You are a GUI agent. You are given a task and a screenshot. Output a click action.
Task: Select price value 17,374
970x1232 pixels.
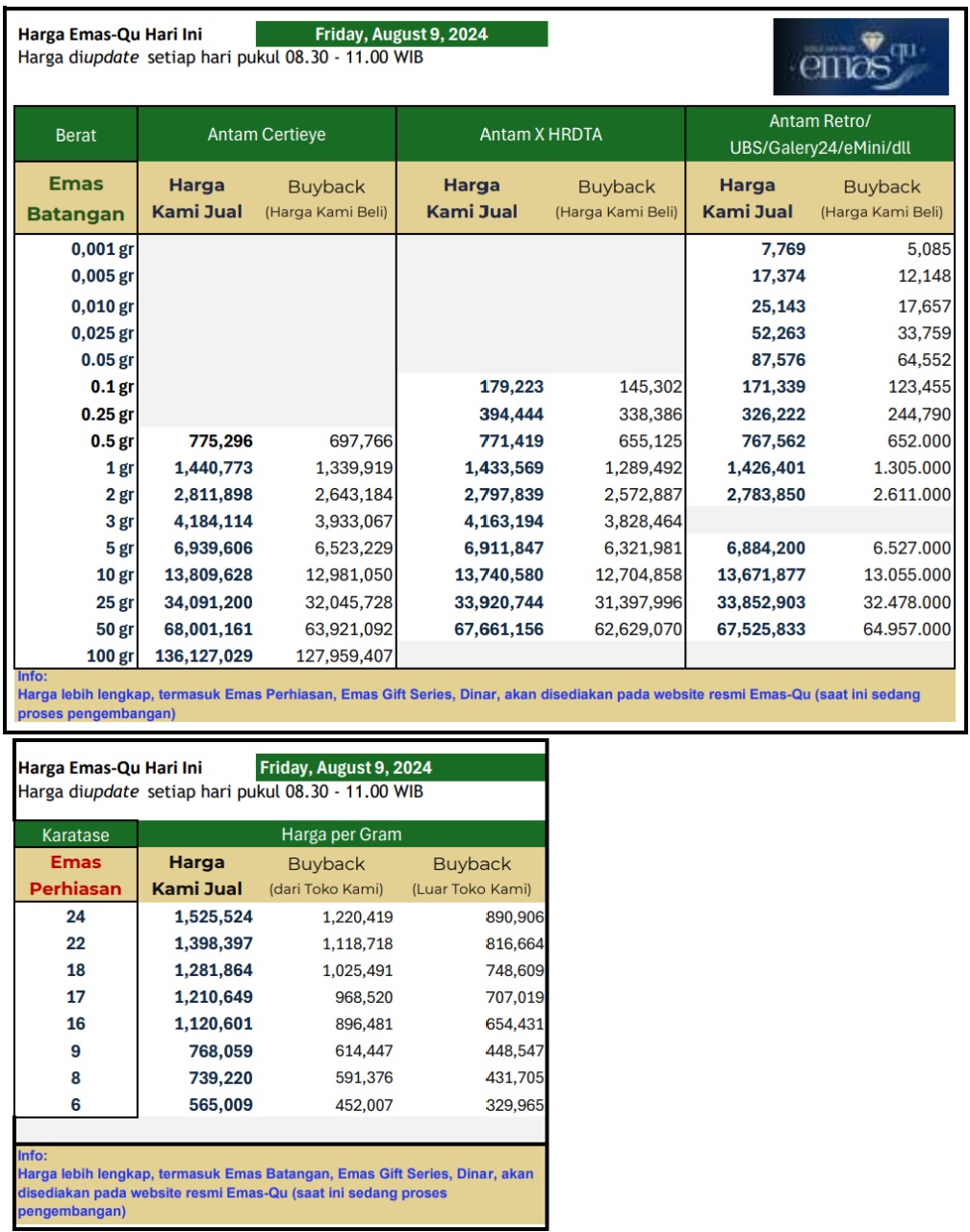click(x=779, y=276)
